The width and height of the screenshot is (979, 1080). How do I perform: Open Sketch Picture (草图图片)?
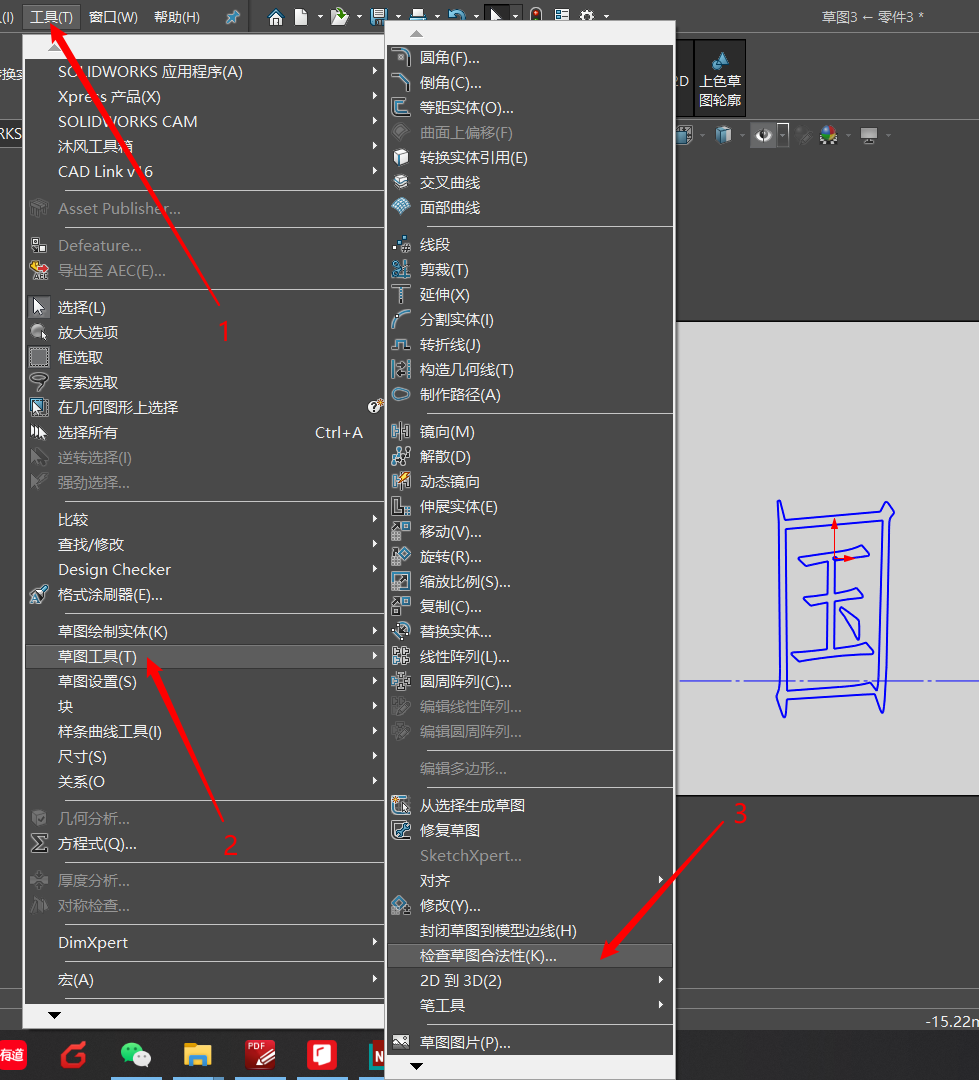530,1043
